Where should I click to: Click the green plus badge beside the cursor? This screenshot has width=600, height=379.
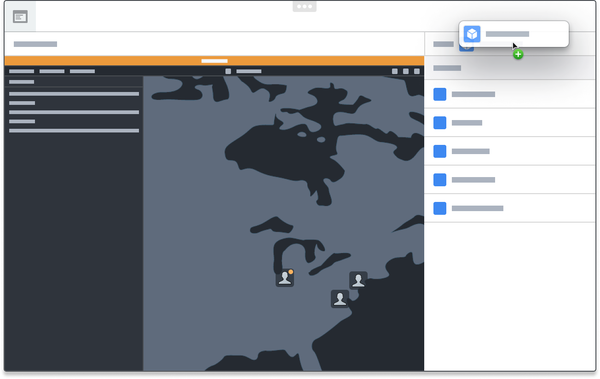518,55
